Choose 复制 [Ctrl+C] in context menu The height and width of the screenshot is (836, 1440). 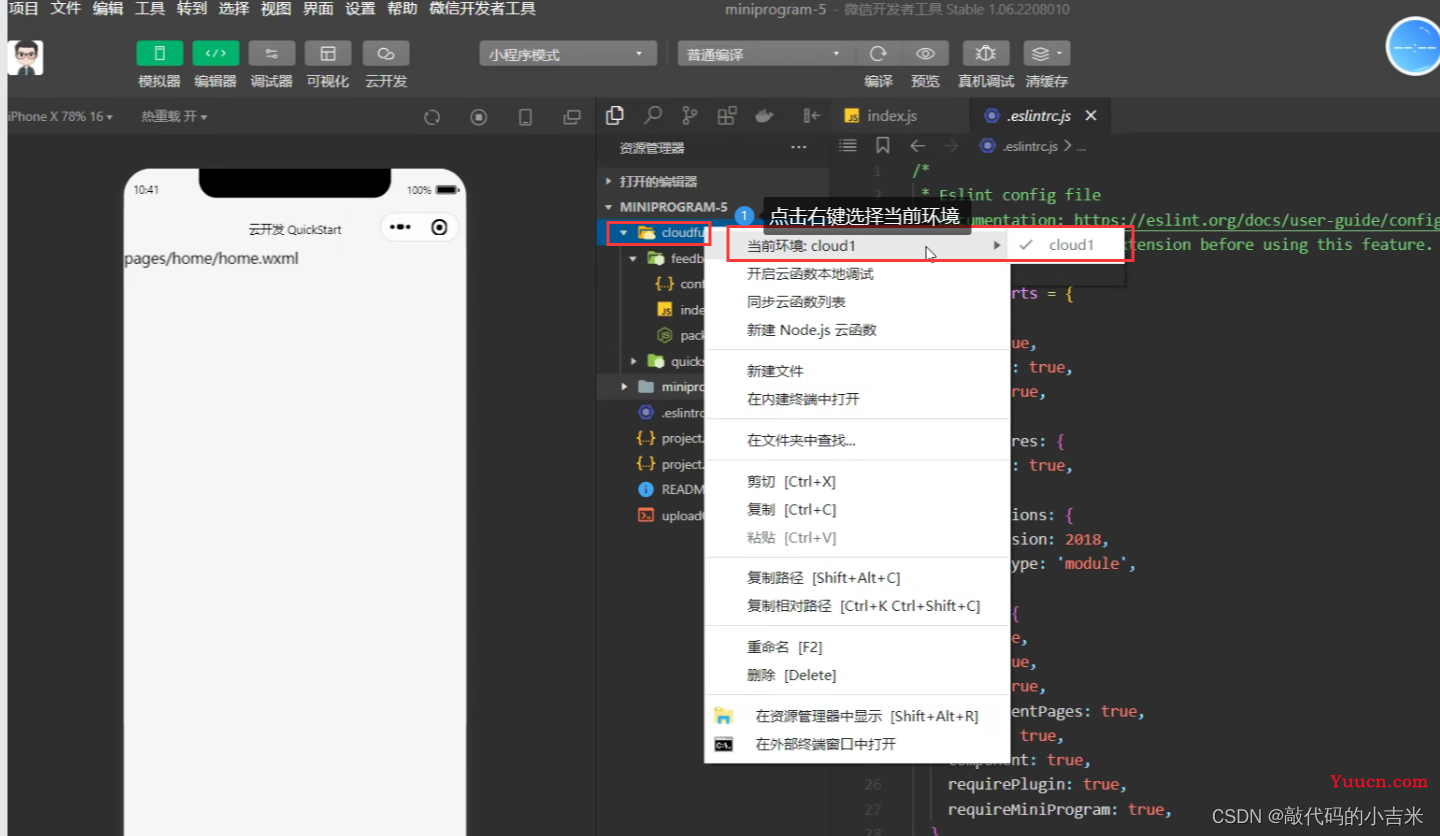[x=857, y=510]
